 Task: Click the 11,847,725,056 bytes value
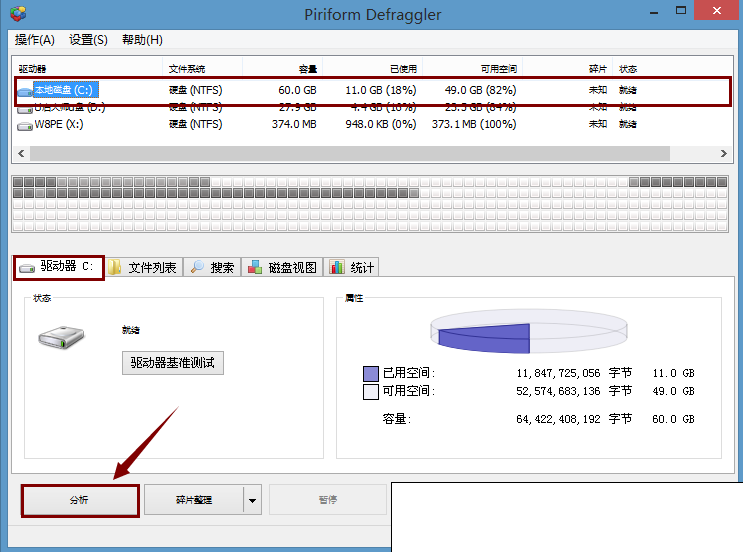558,373
